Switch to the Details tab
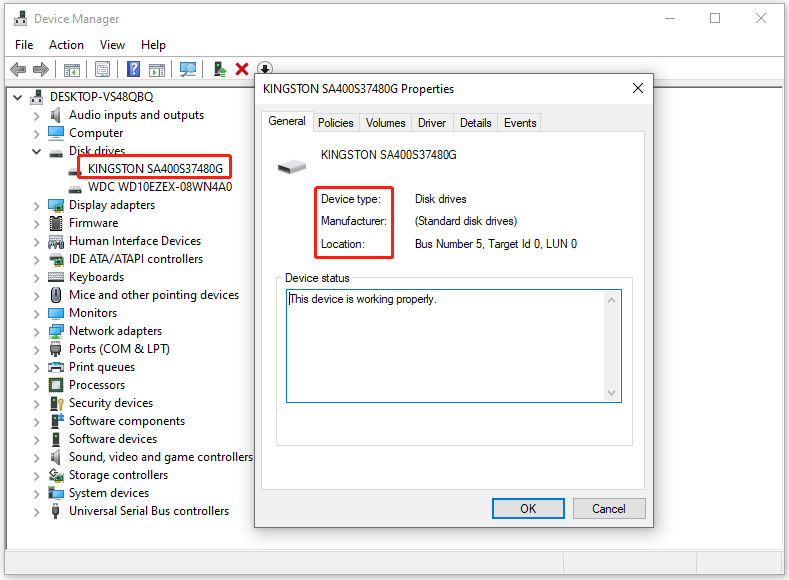The height and width of the screenshot is (580, 789). [476, 123]
